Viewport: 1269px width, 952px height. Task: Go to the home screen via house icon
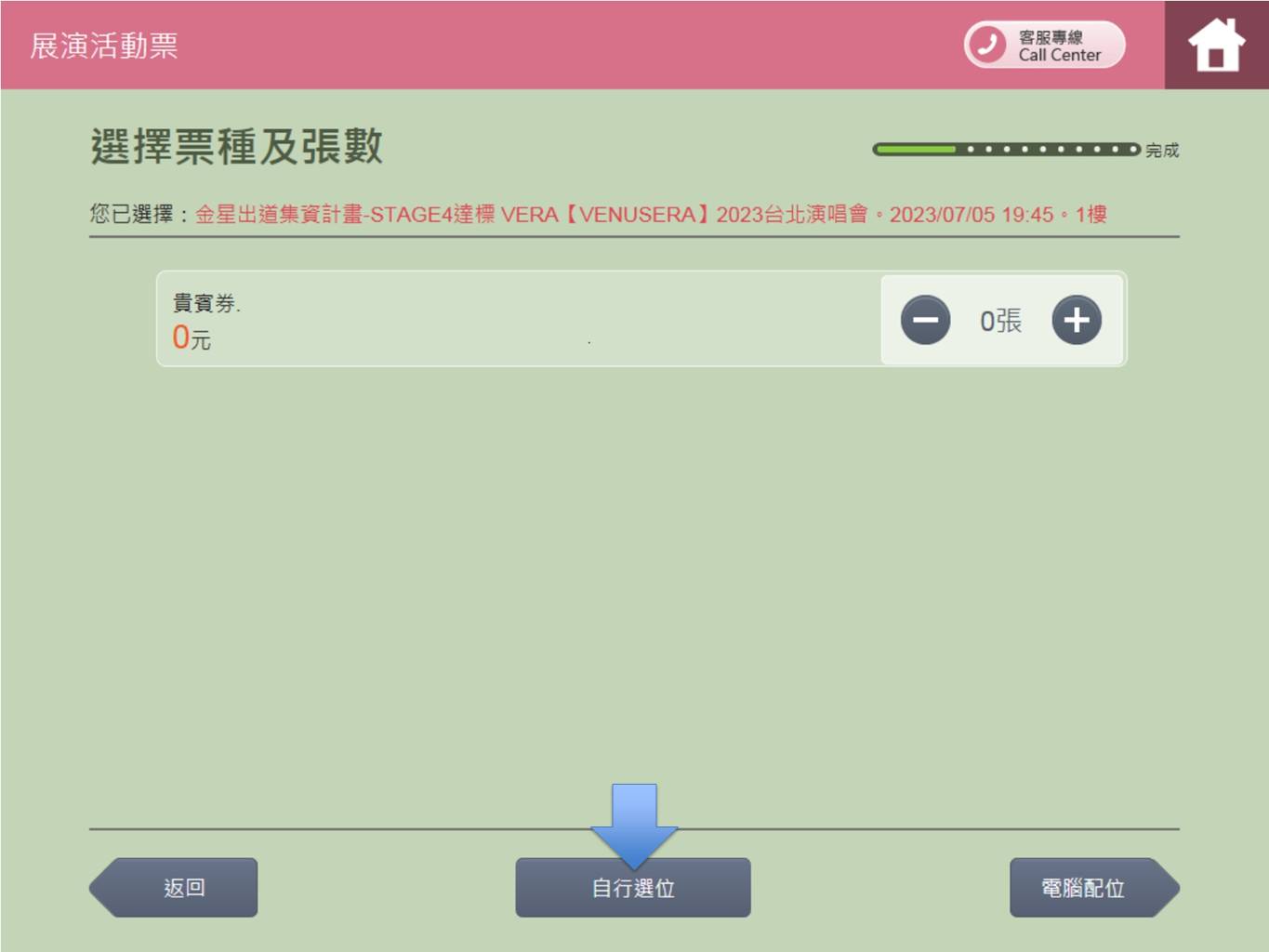coord(1216,46)
